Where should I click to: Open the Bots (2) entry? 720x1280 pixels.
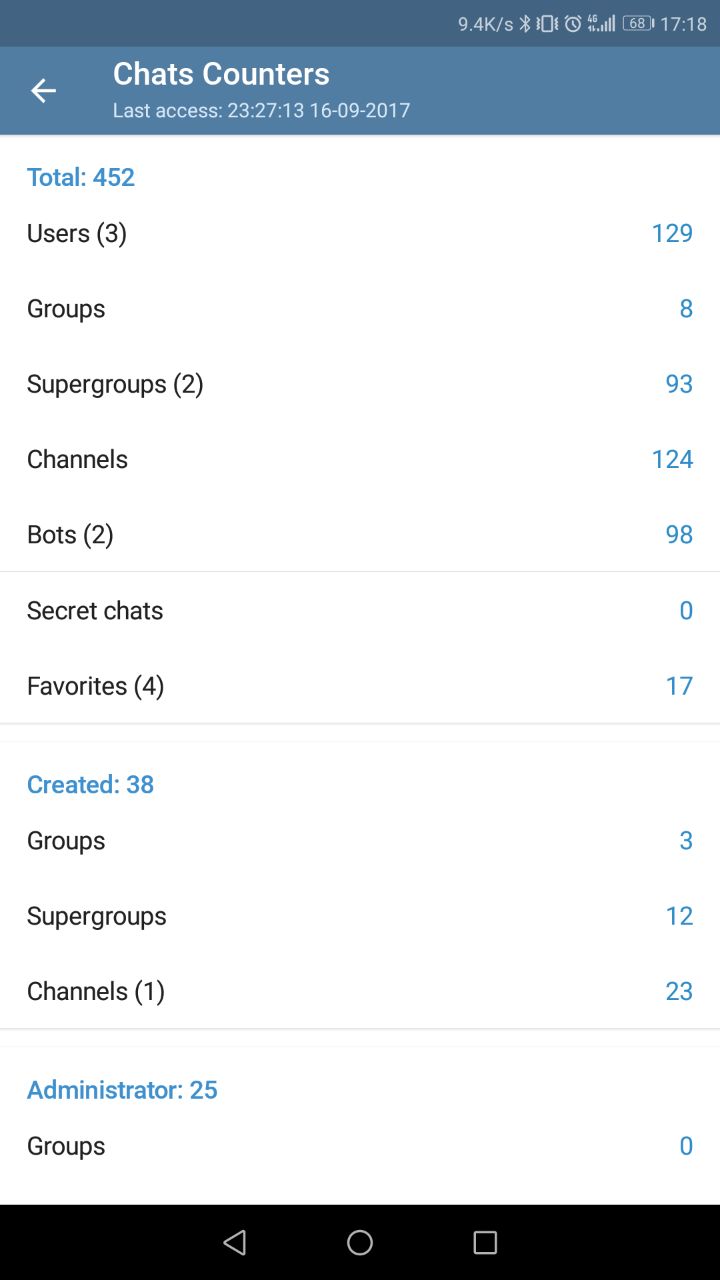(x=360, y=535)
